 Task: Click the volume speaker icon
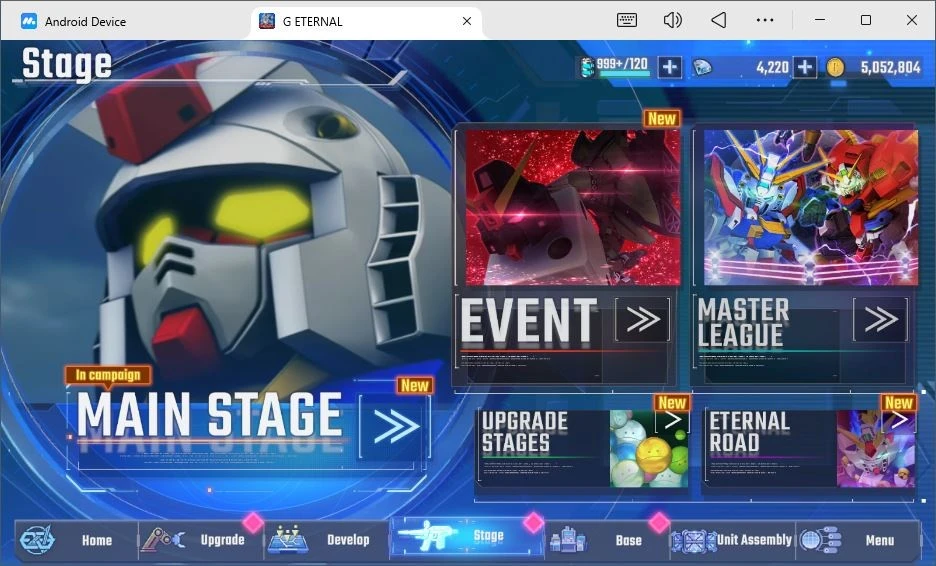coord(672,21)
